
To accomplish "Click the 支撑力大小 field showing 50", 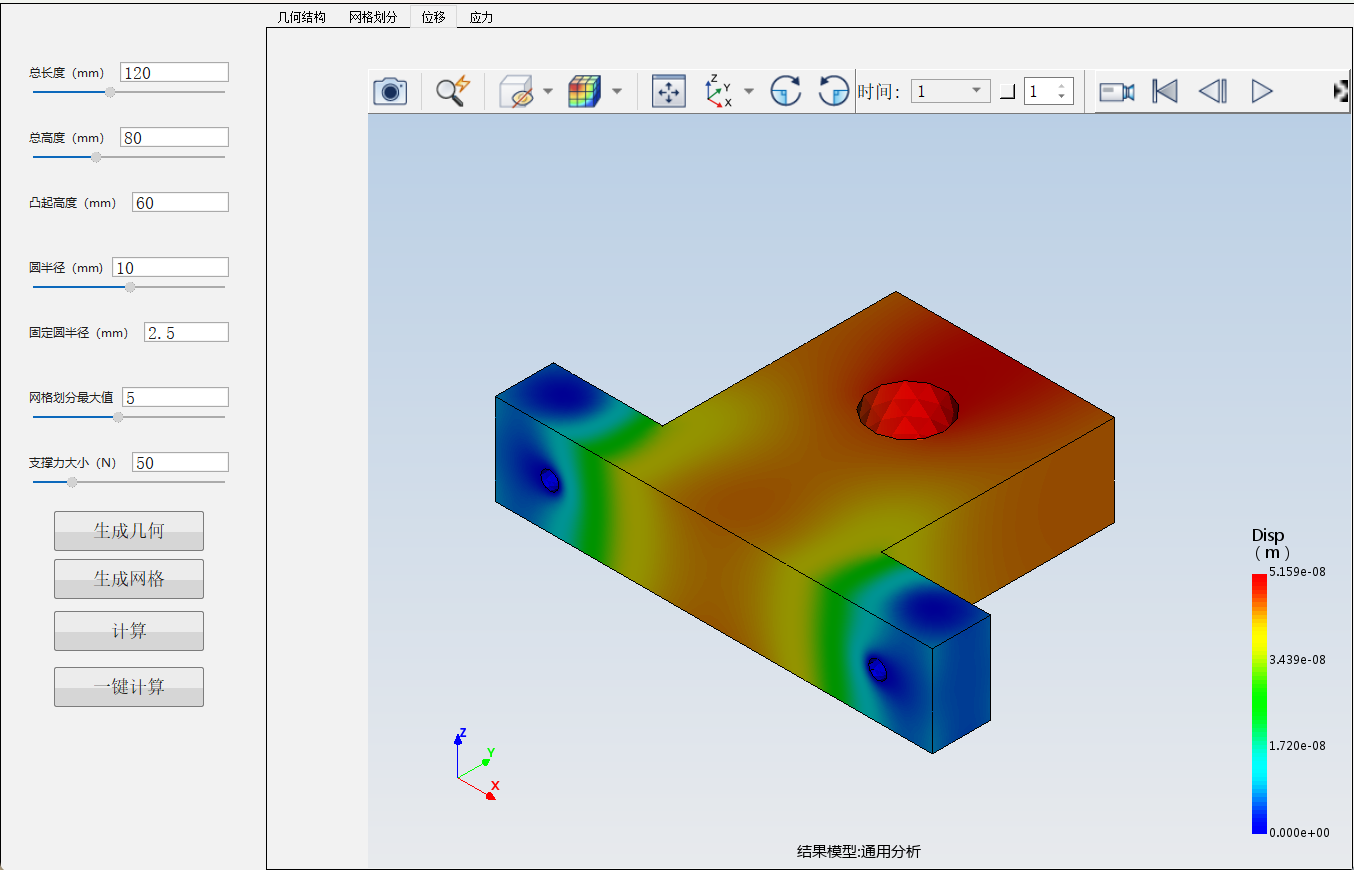I will point(180,462).
